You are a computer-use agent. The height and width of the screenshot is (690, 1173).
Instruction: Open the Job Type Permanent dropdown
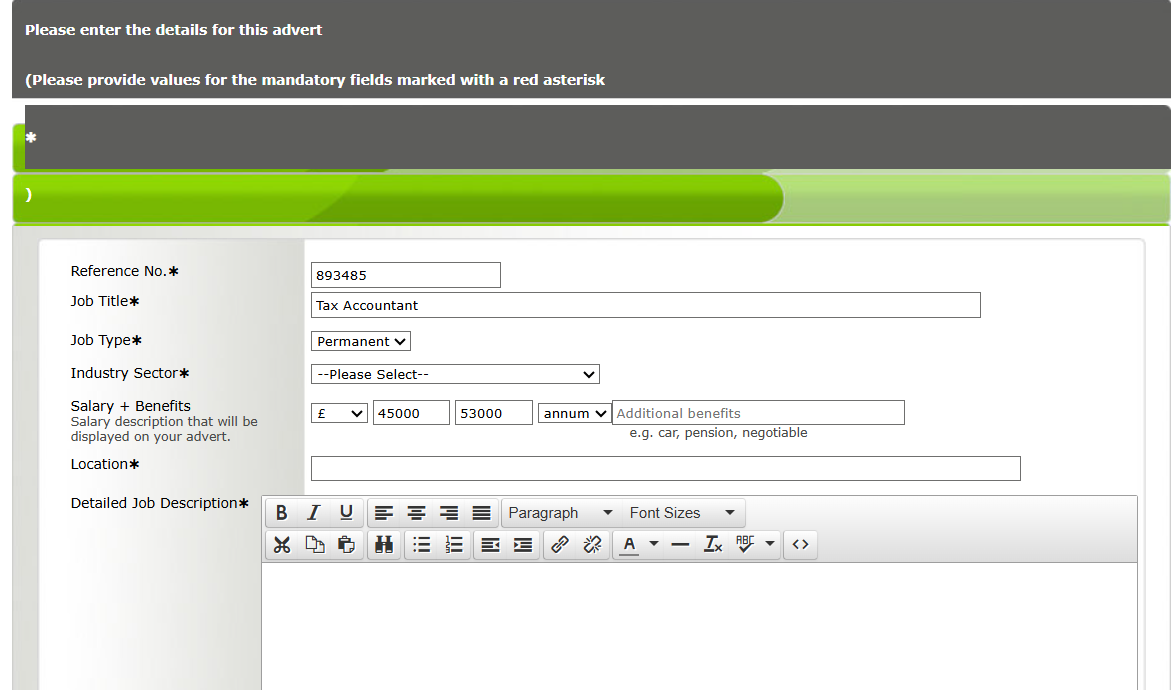[361, 341]
